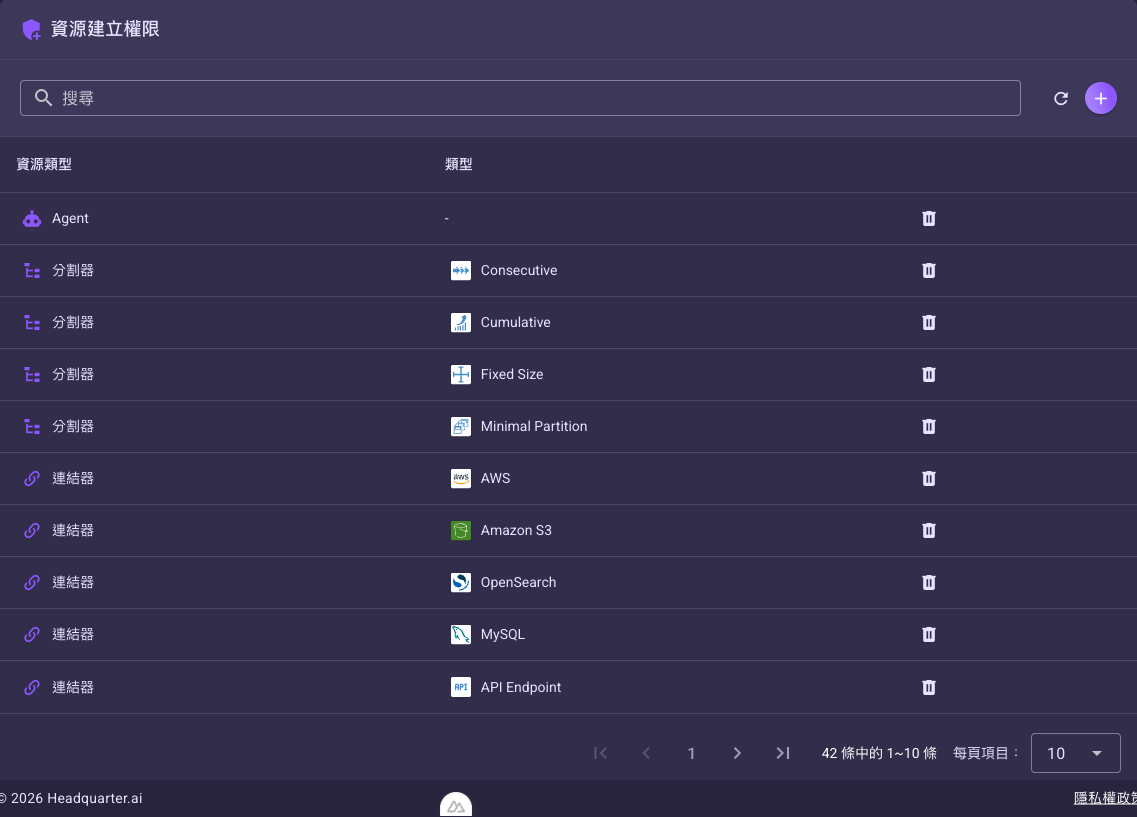Select the Agent row text
The image size is (1137, 817).
tap(70, 218)
